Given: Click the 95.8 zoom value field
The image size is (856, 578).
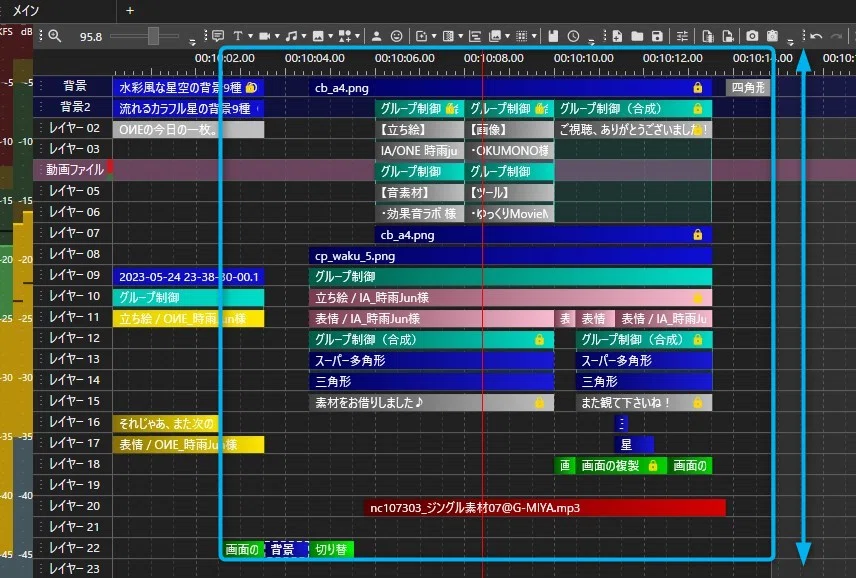Looking at the screenshot, I should pos(91,37).
